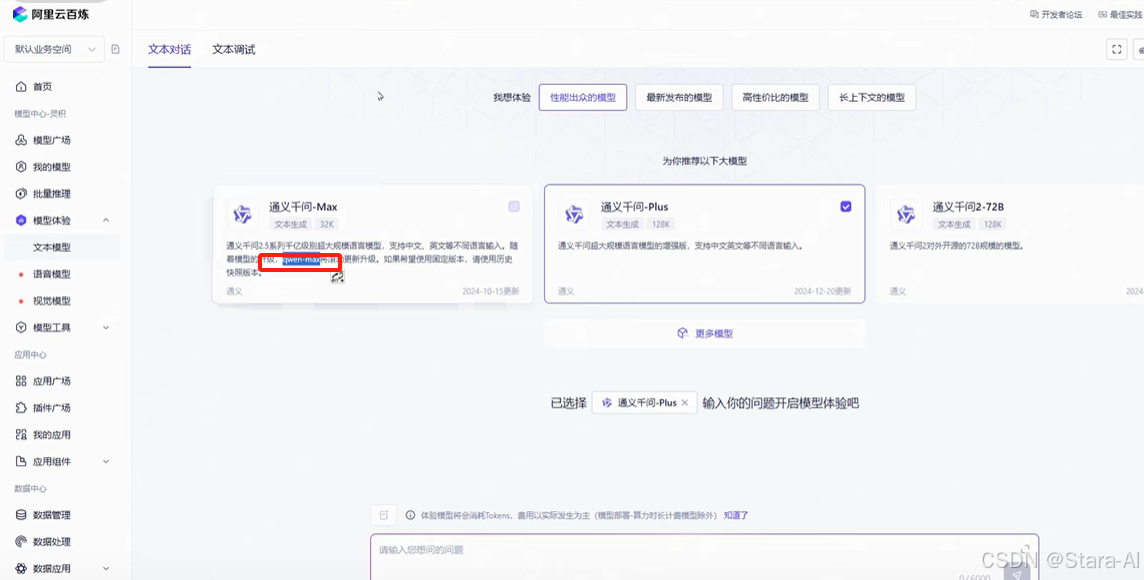This screenshot has width=1144, height=580.
Task: Open the 默认业务空间 dropdown
Action: 55,49
